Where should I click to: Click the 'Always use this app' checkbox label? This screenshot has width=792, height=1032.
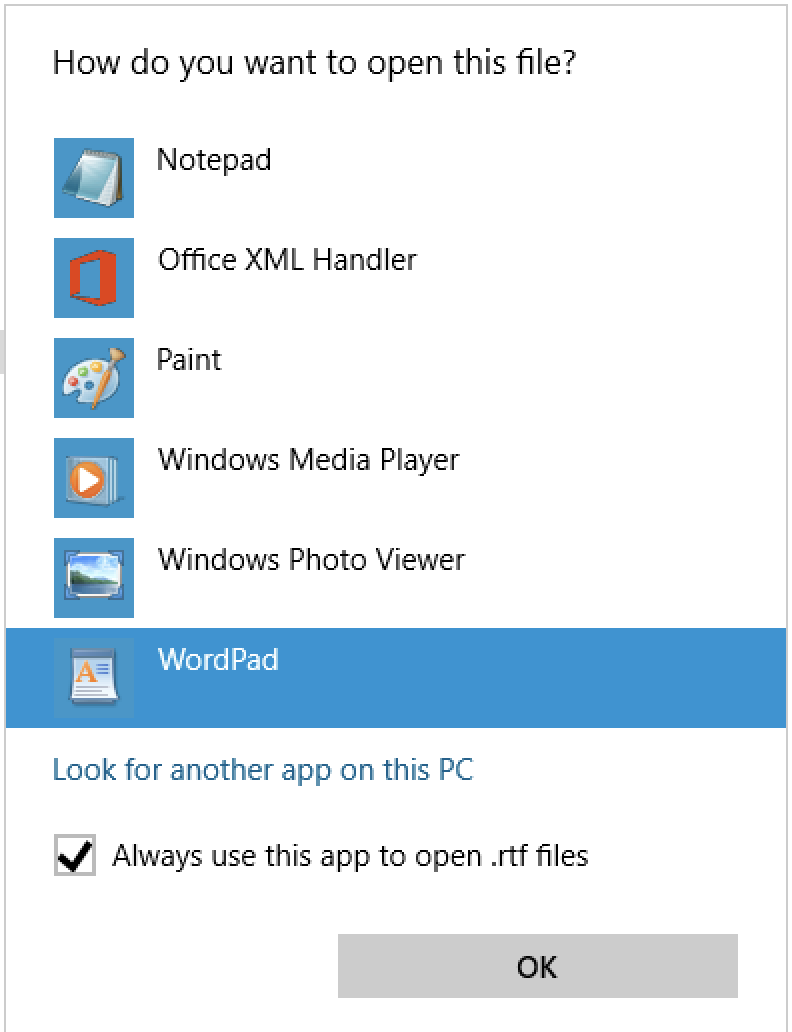click(x=350, y=857)
